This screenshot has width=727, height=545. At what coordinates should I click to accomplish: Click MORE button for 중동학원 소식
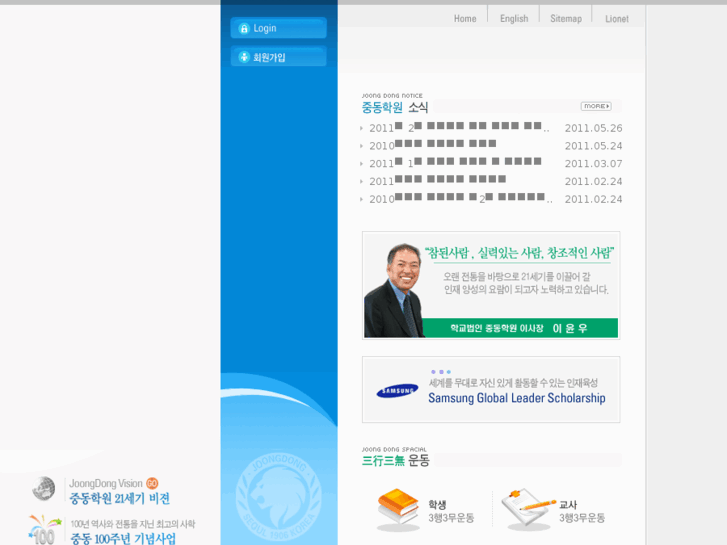click(596, 106)
